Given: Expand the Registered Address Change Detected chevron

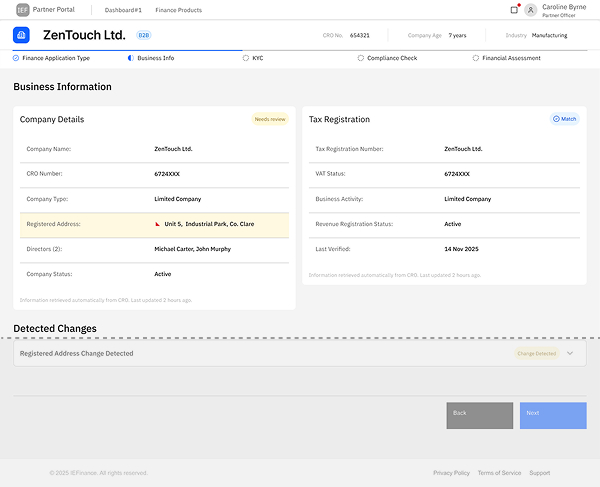Looking at the screenshot, I should 570,353.
